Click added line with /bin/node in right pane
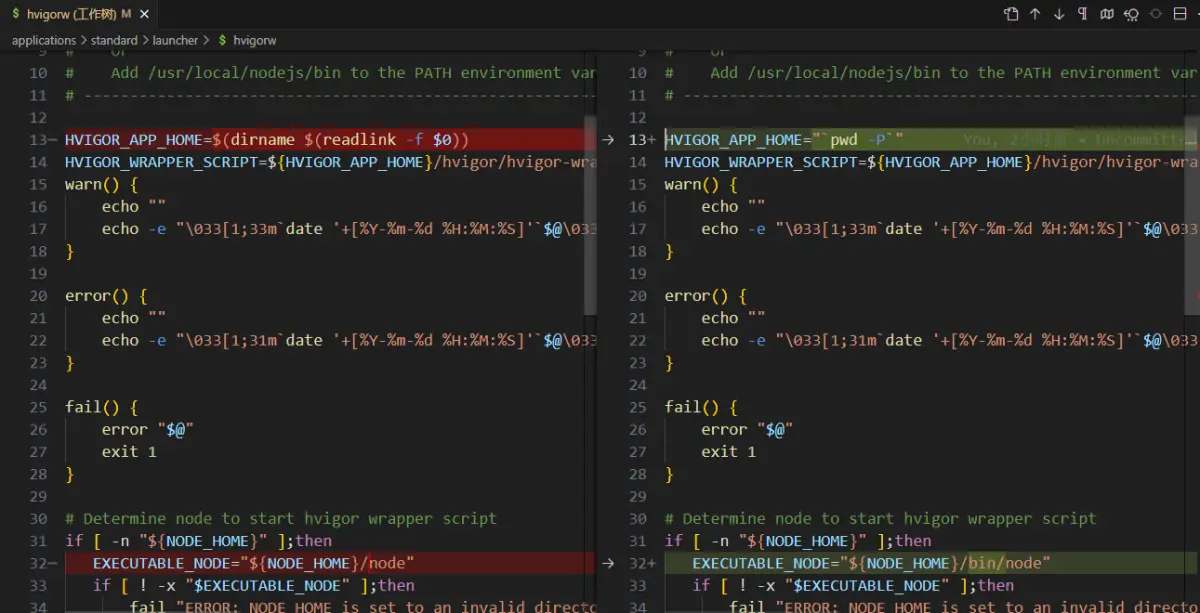The width and height of the screenshot is (1200, 613). [871, 563]
